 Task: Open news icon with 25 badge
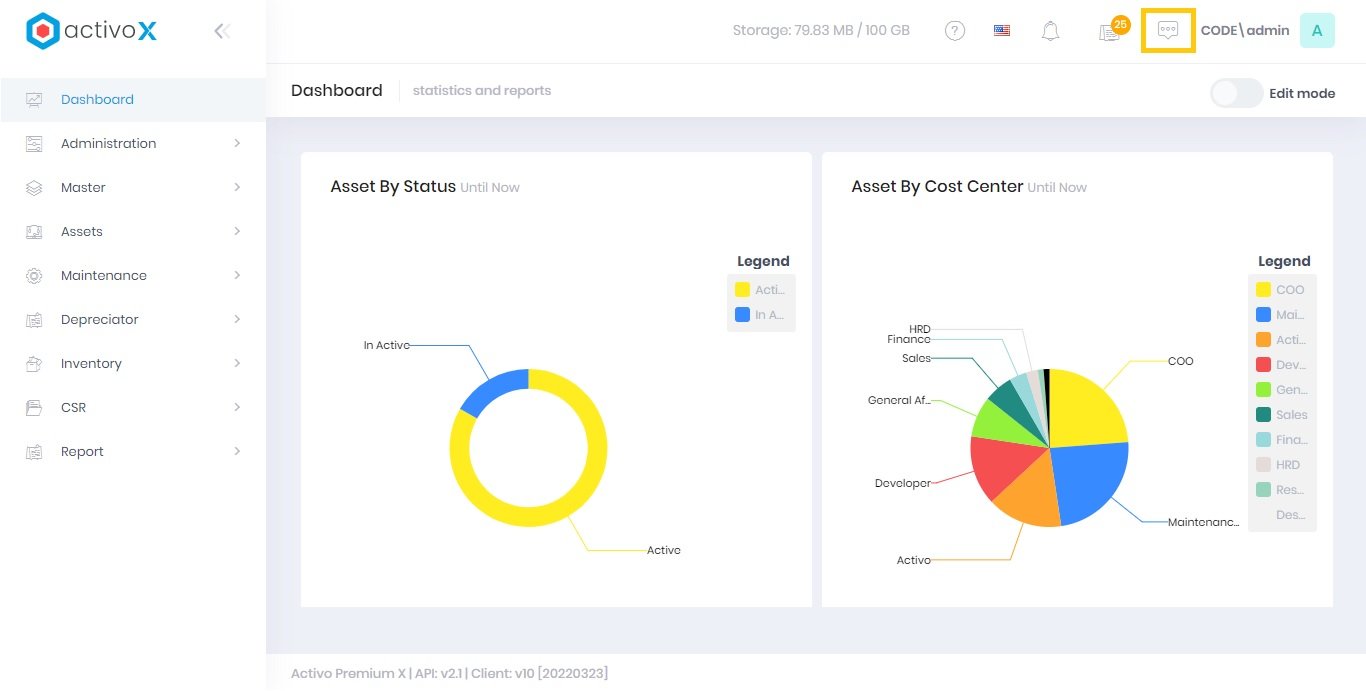(1109, 32)
